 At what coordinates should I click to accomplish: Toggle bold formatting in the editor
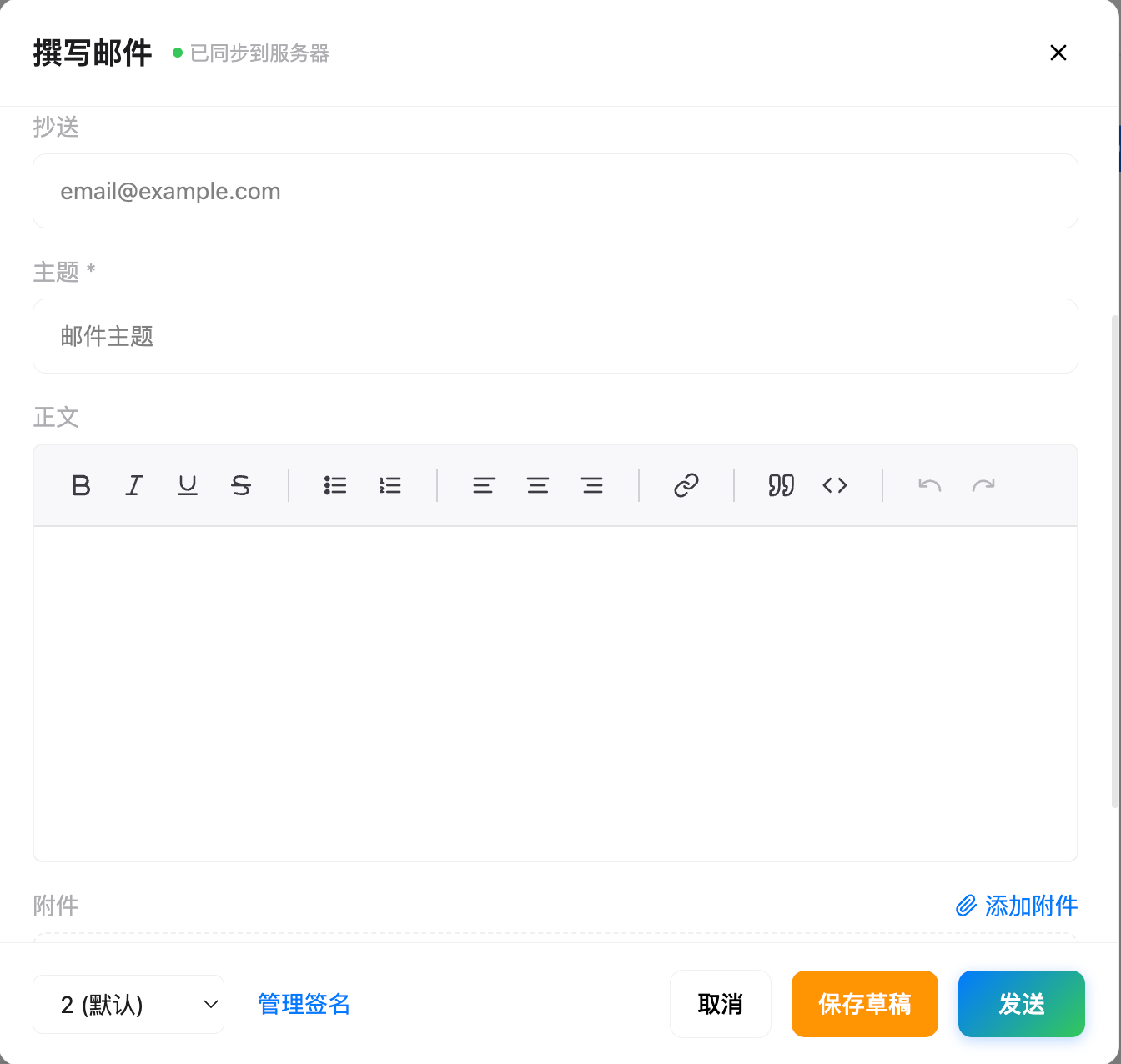[x=80, y=485]
